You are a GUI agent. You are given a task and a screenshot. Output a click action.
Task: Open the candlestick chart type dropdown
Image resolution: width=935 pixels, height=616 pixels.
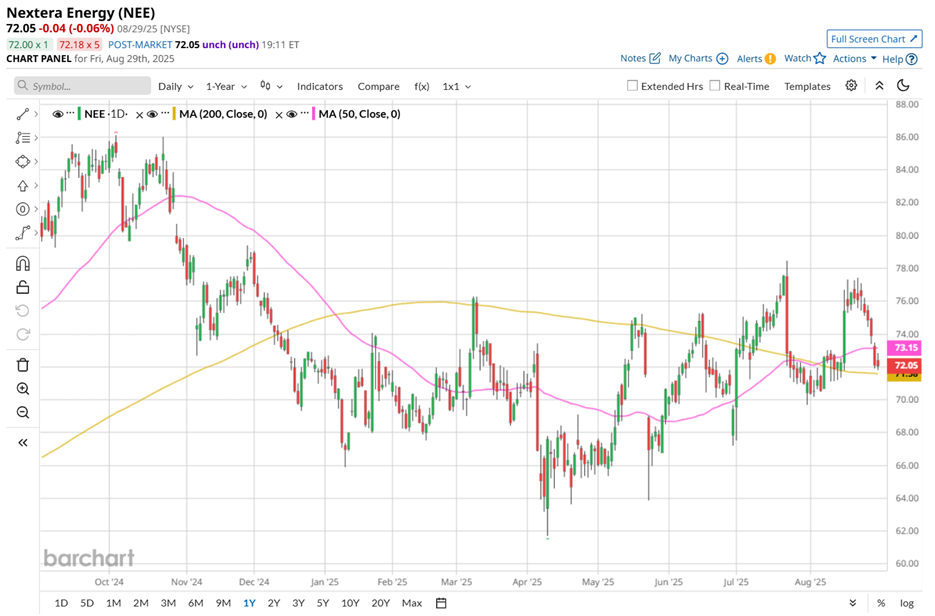pos(271,86)
